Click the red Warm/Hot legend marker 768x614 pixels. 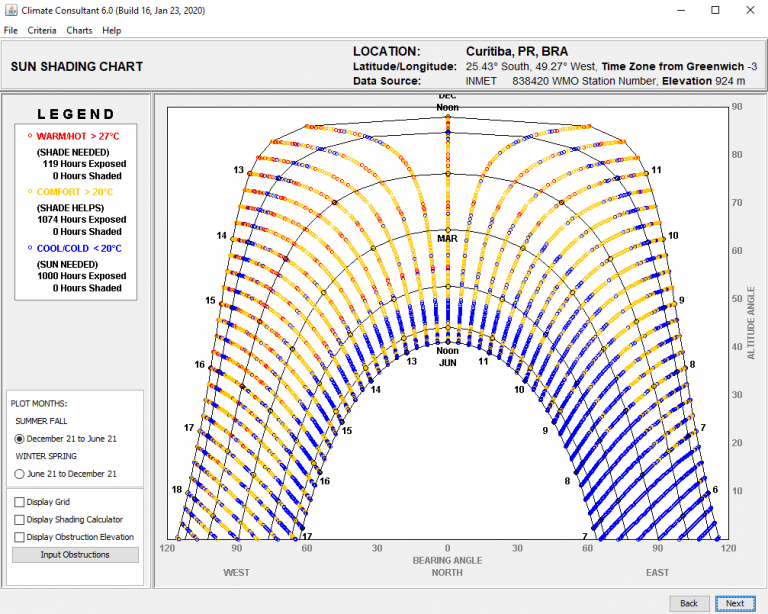point(30,135)
